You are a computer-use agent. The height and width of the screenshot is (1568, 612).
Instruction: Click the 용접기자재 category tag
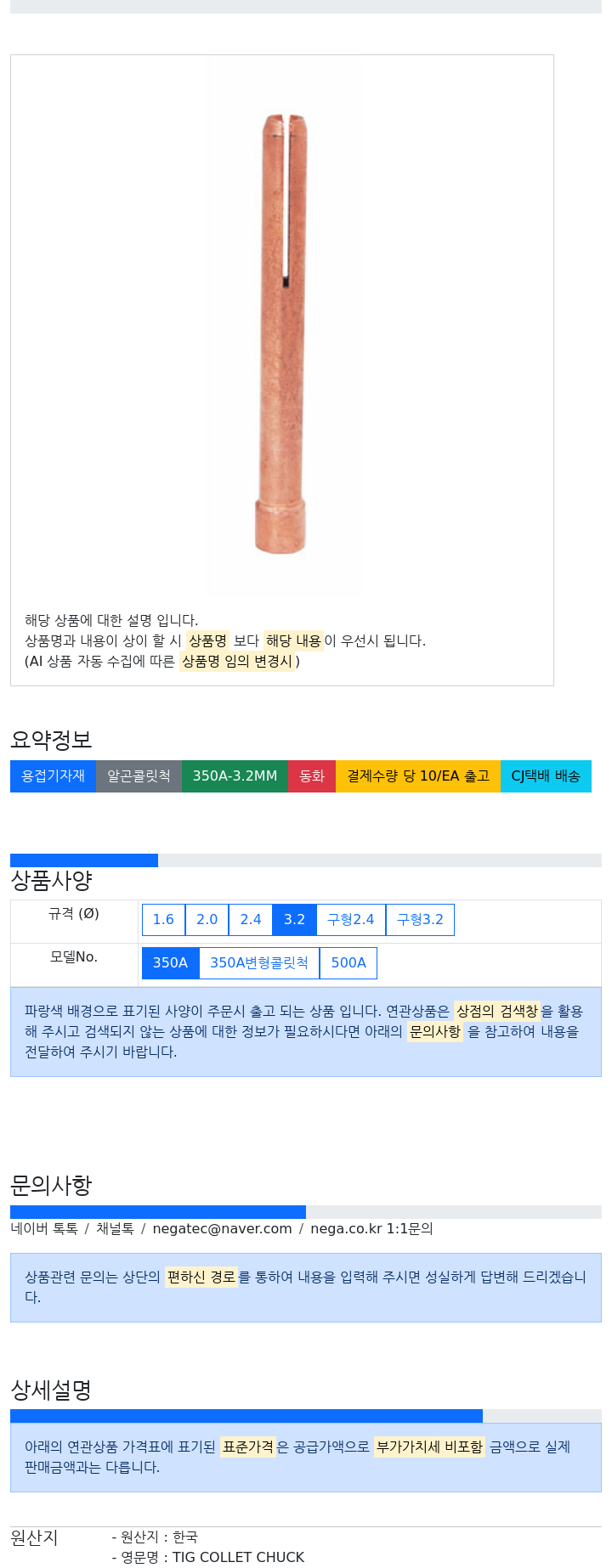point(53,776)
